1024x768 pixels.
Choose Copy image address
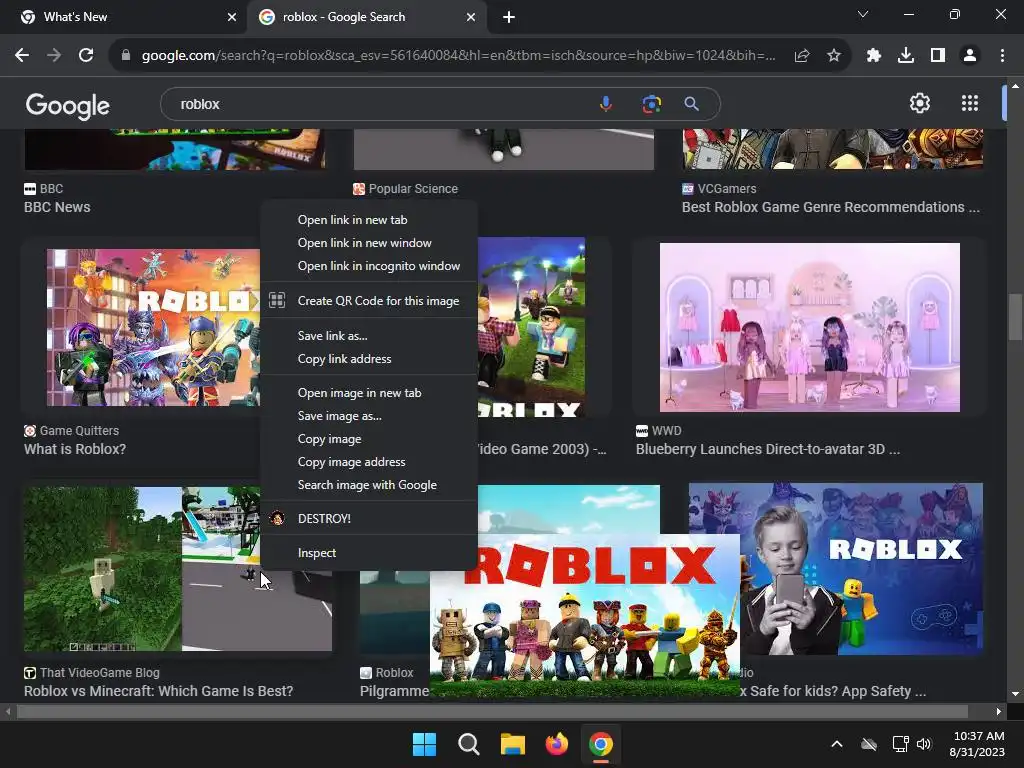pyautogui.click(x=369, y=462)
